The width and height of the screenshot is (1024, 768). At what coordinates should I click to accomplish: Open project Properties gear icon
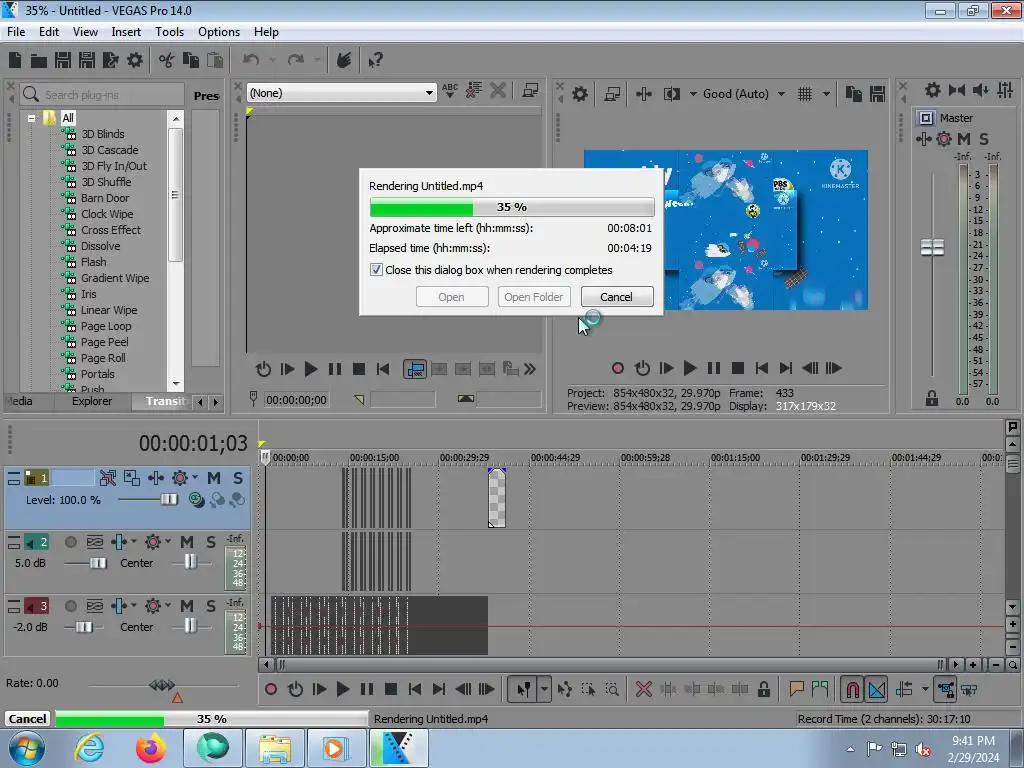[135, 60]
